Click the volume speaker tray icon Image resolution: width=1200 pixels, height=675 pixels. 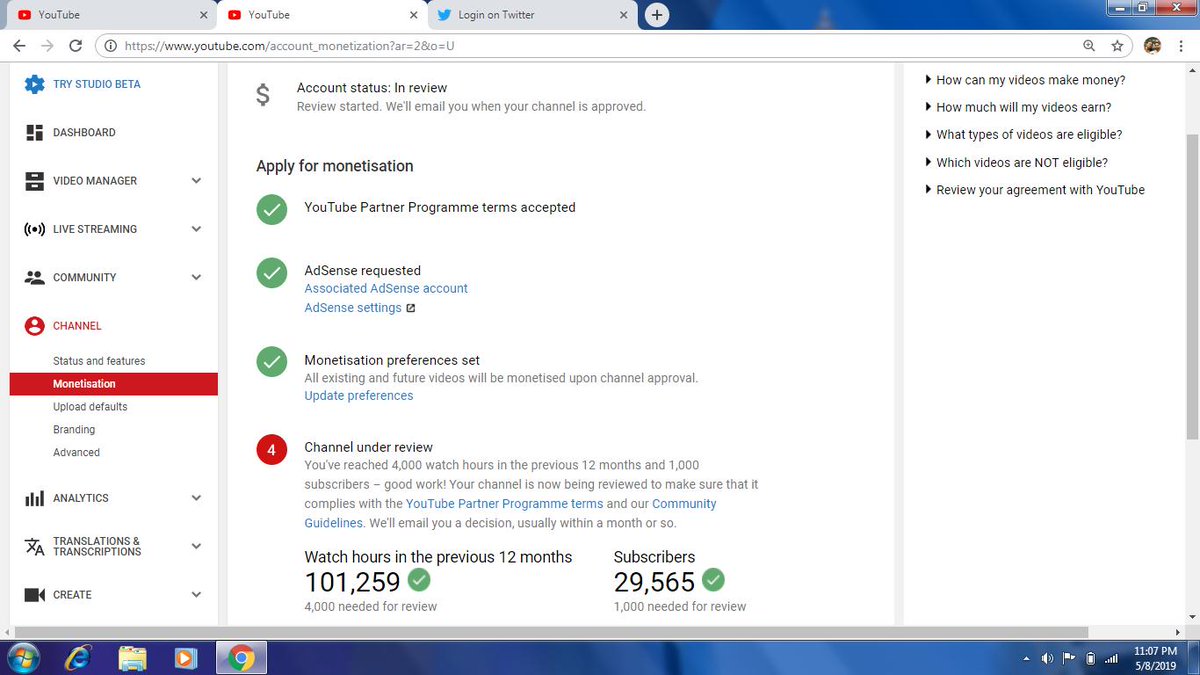coord(1047,658)
